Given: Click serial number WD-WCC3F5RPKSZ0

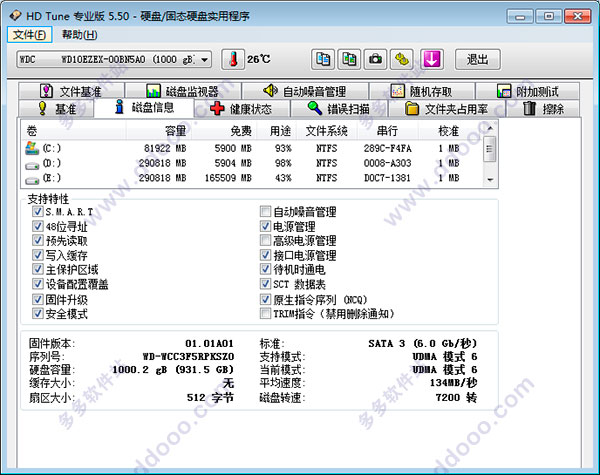Looking at the screenshot, I should [x=188, y=357].
